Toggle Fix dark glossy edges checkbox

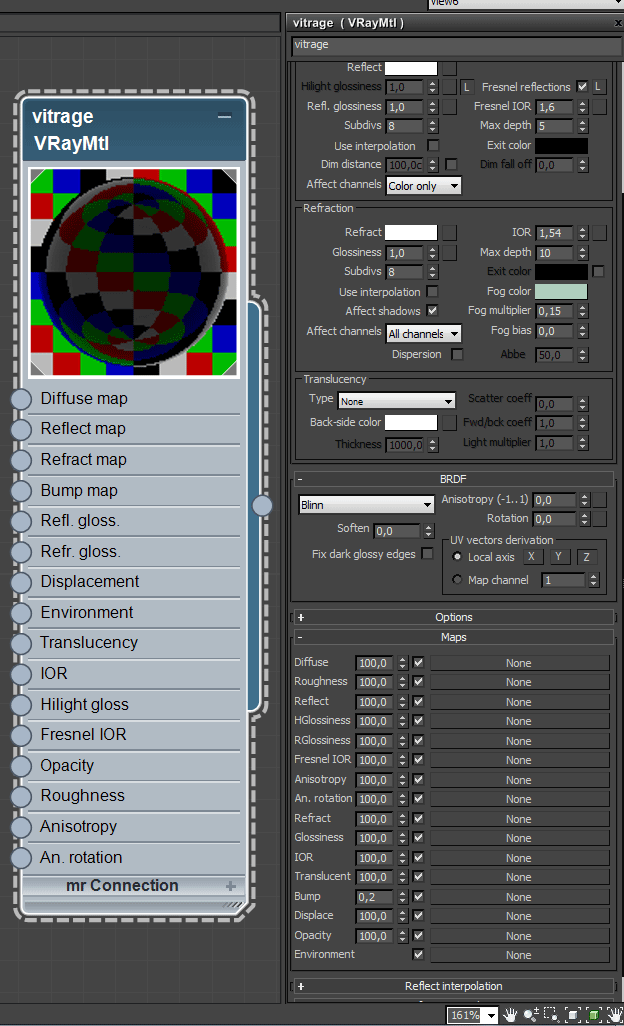pyautogui.click(x=427, y=554)
